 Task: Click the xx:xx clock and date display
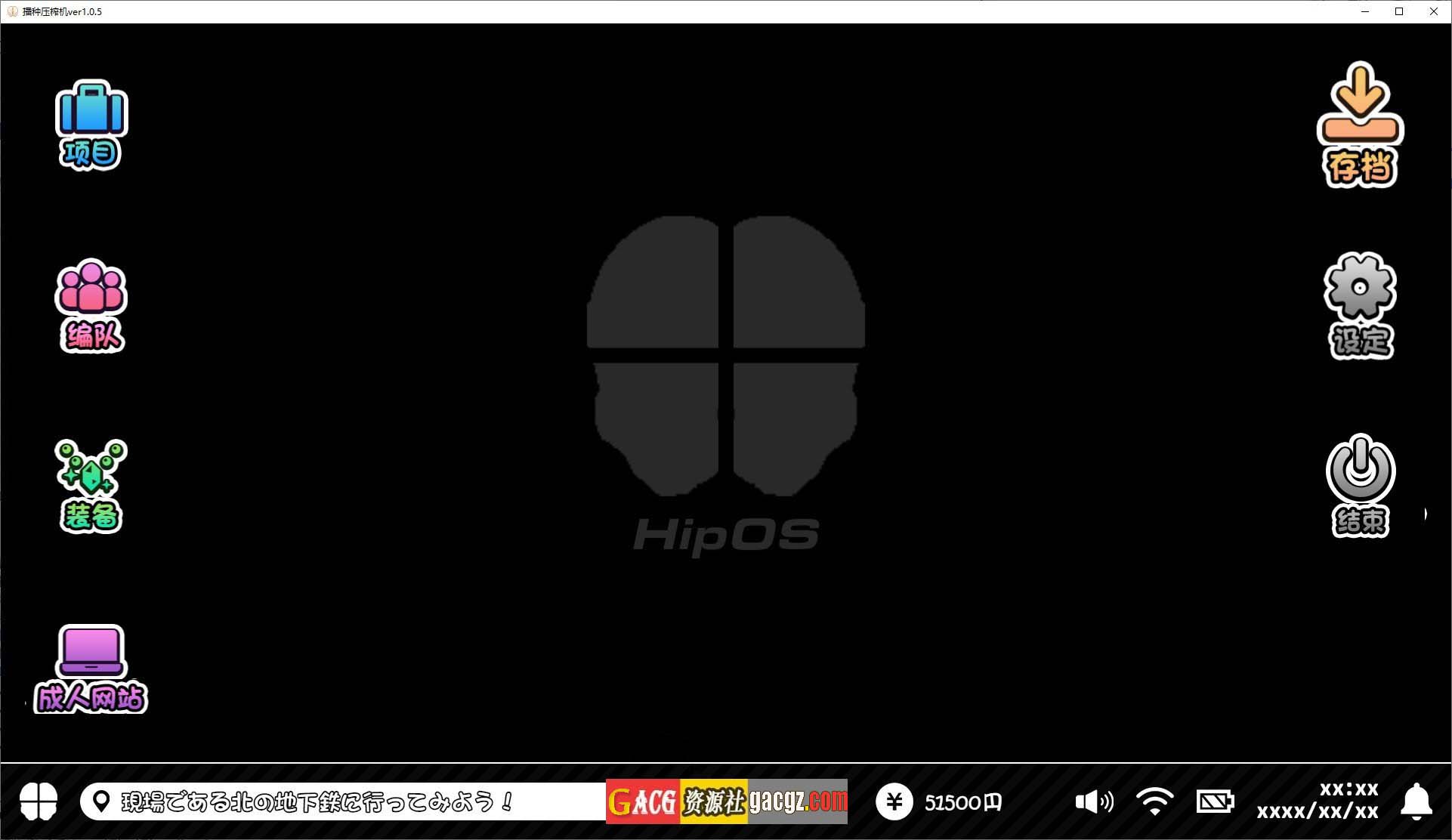1318,801
